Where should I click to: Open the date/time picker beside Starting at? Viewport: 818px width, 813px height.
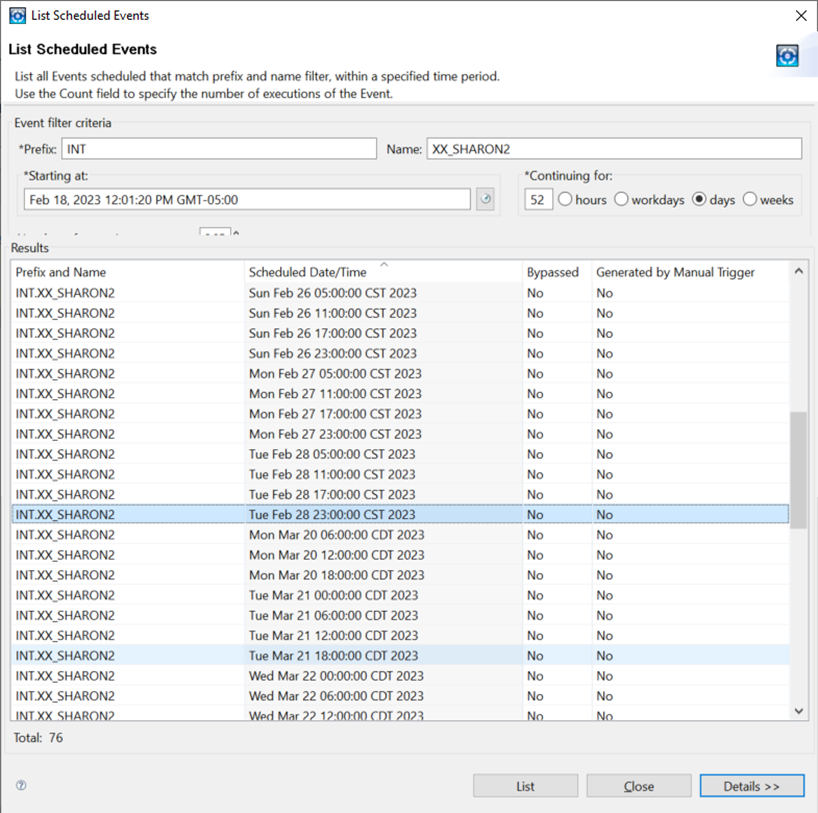485,199
